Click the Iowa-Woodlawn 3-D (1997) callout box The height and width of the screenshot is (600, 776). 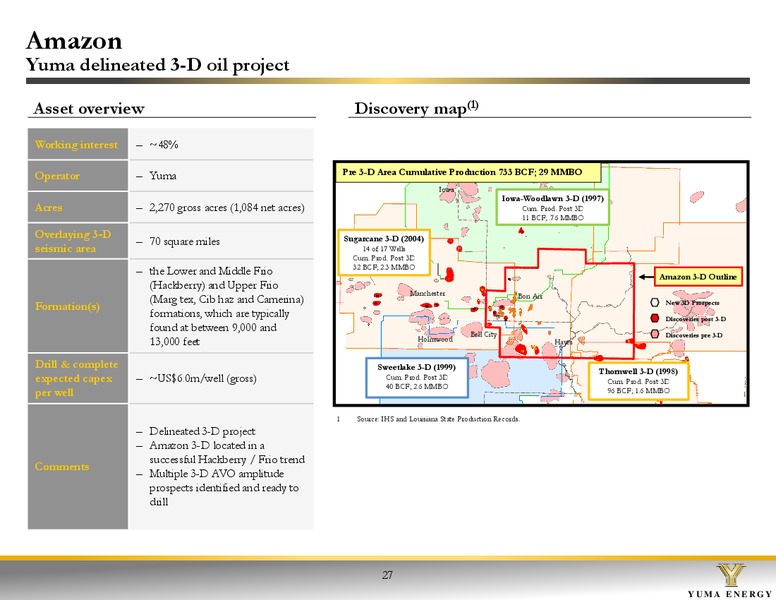click(553, 207)
